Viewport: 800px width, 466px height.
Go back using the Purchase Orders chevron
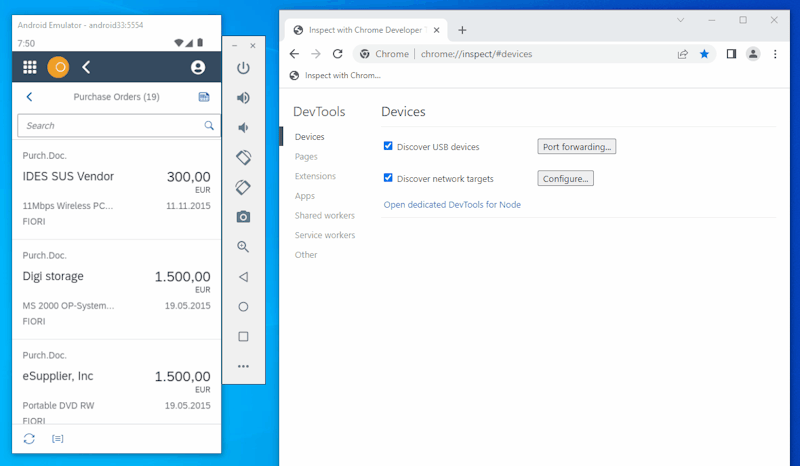point(29,97)
